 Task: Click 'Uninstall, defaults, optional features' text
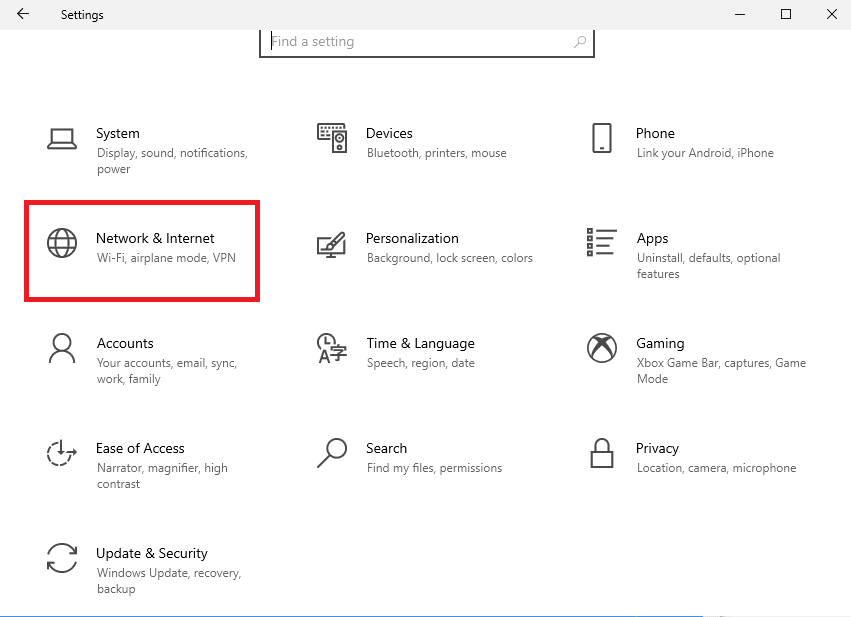pyautogui.click(x=708, y=266)
